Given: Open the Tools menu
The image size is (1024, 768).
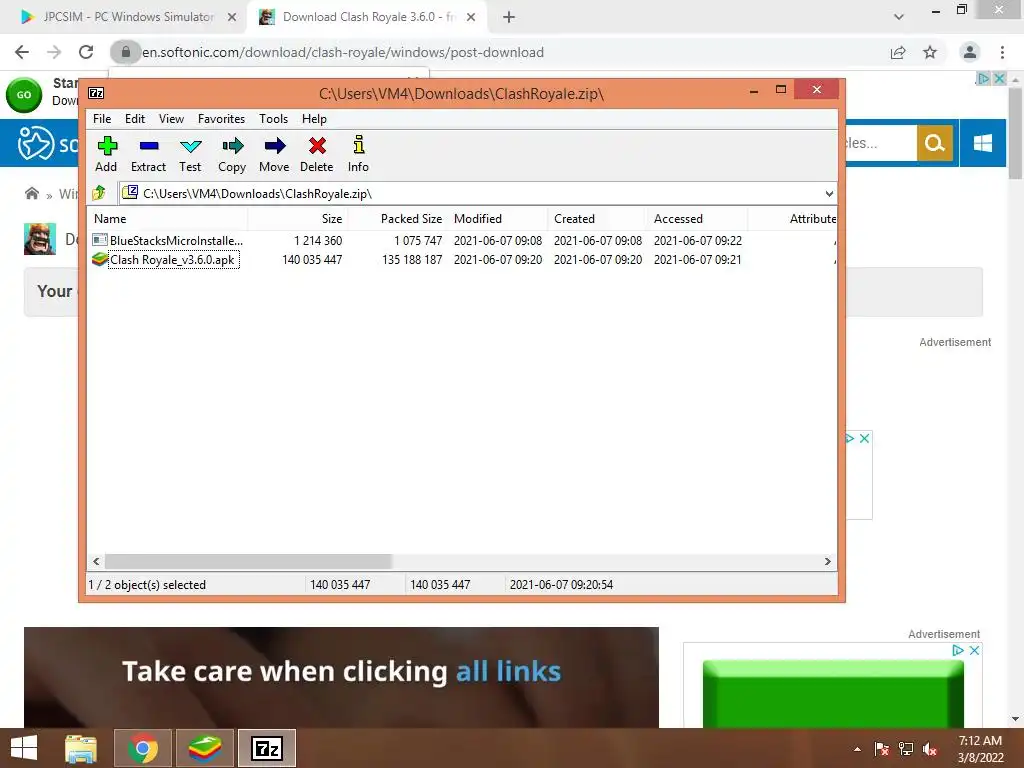Looking at the screenshot, I should tap(273, 119).
